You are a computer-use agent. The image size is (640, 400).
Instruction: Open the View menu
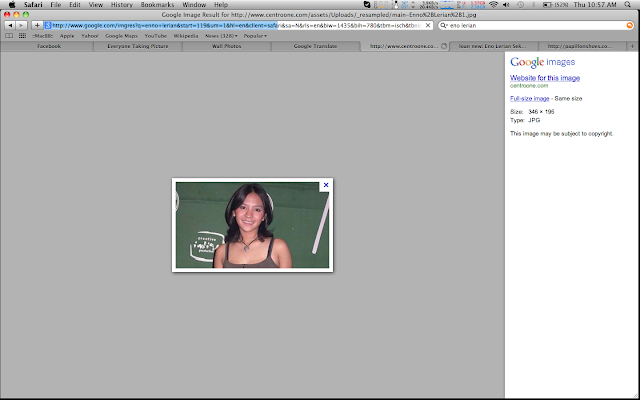point(96,5)
